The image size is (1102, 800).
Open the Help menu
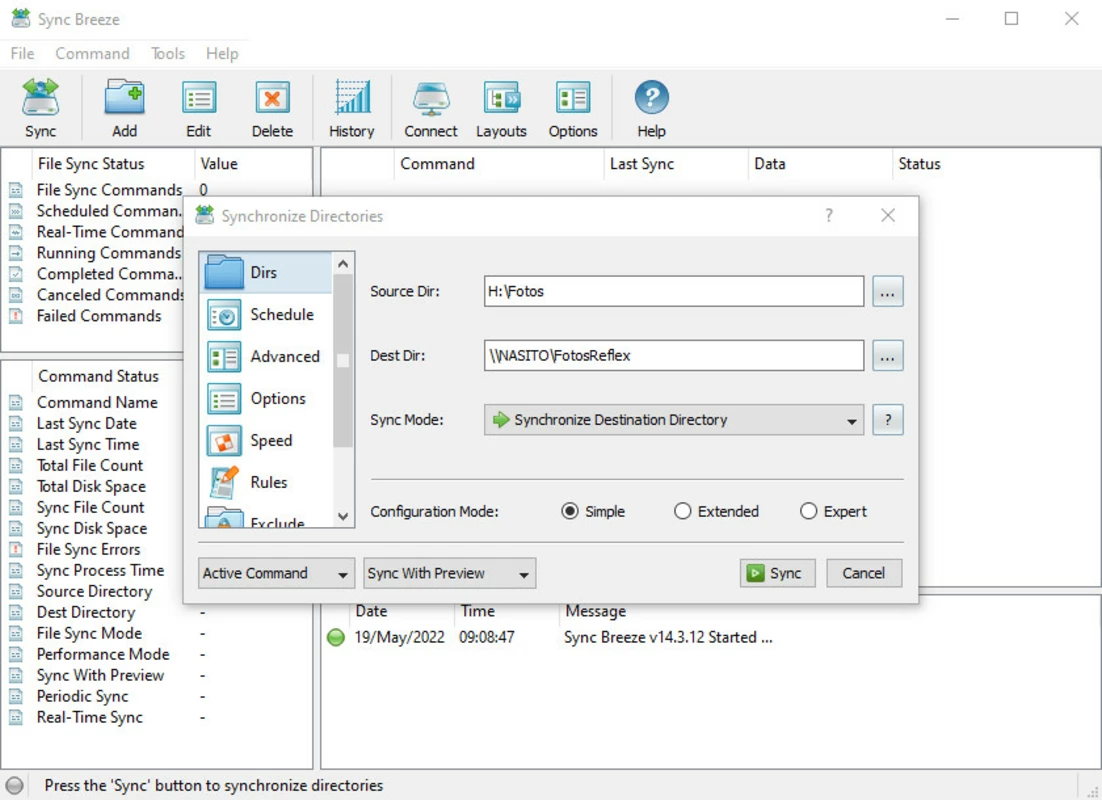coord(222,53)
